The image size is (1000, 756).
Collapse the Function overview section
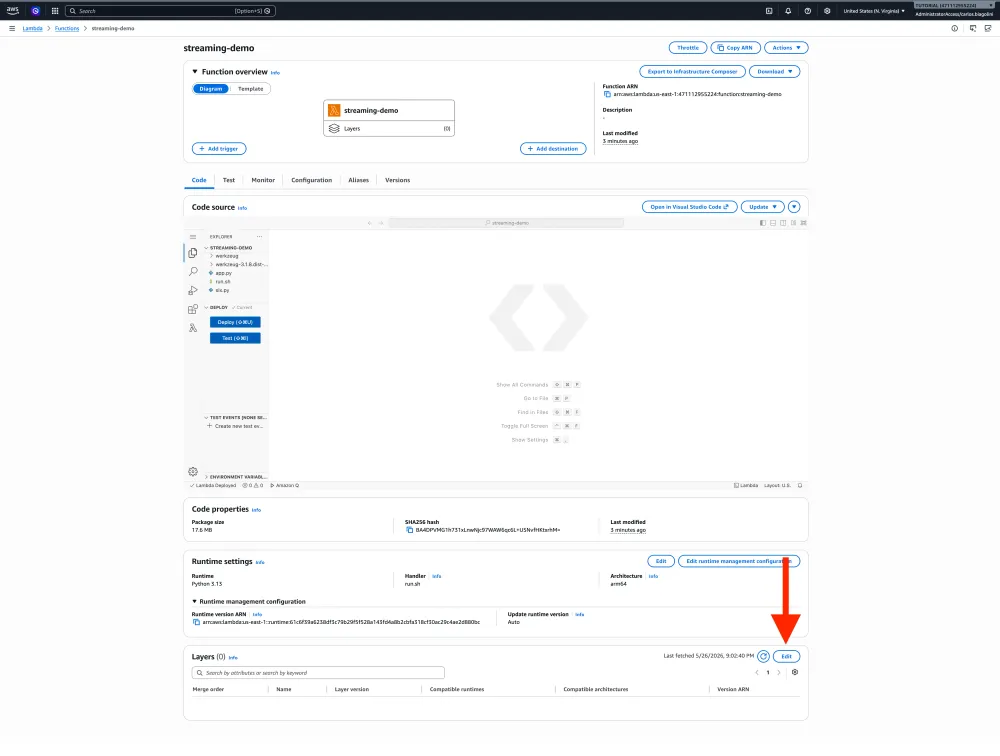[195, 71]
